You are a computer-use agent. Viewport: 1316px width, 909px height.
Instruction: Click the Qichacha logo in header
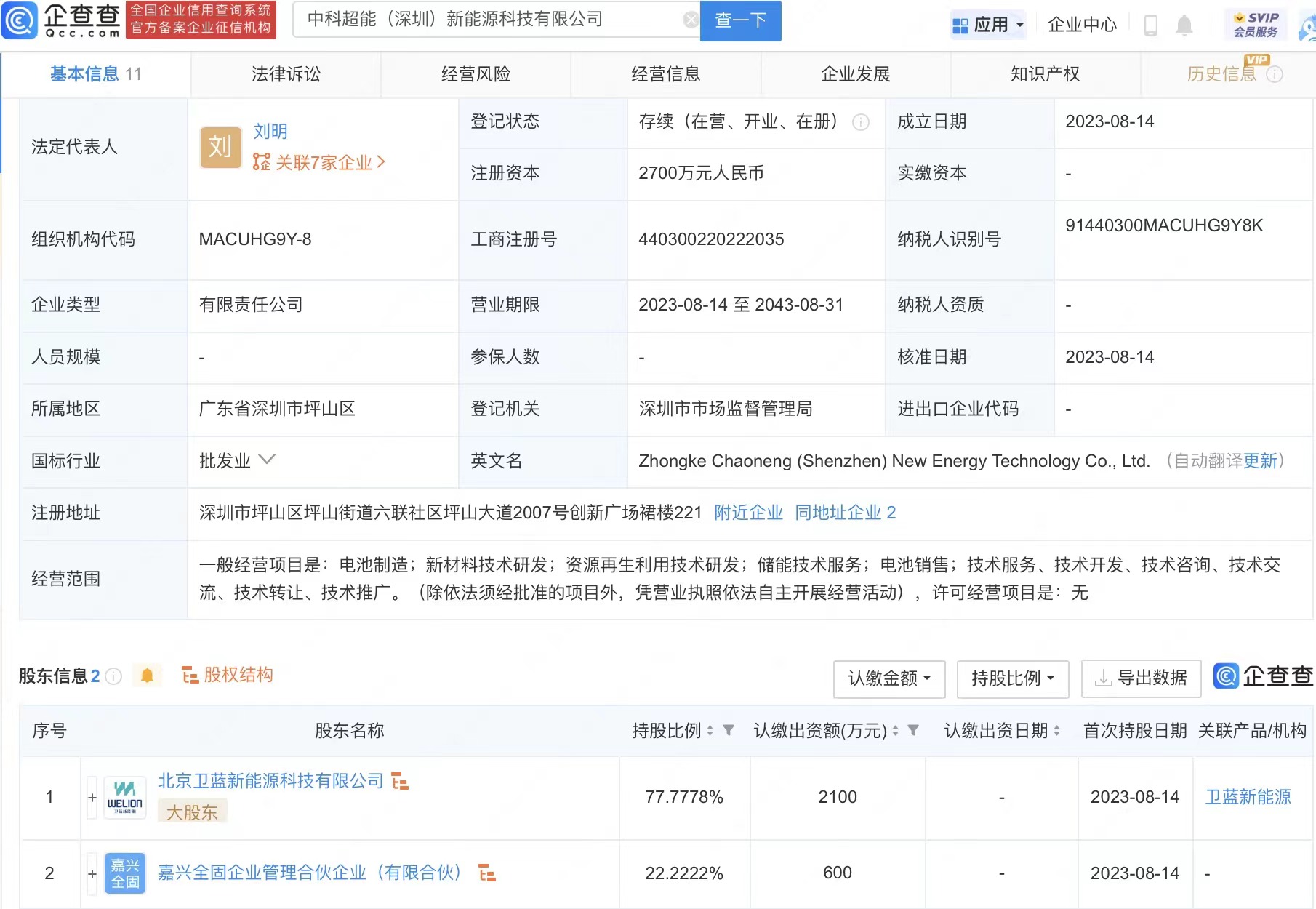pyautogui.click(x=61, y=20)
